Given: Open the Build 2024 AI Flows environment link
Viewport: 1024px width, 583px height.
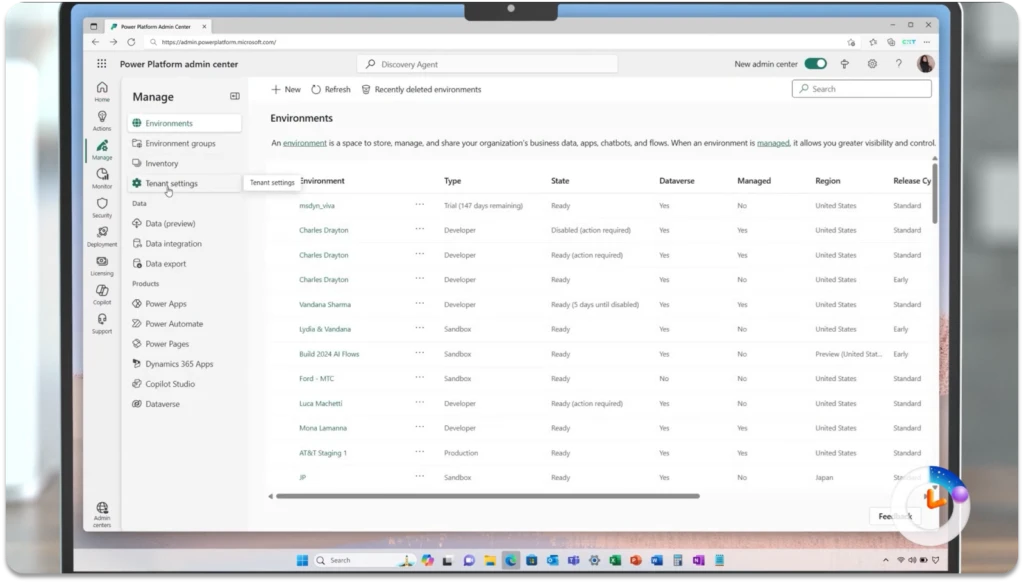Looking at the screenshot, I should (x=329, y=354).
